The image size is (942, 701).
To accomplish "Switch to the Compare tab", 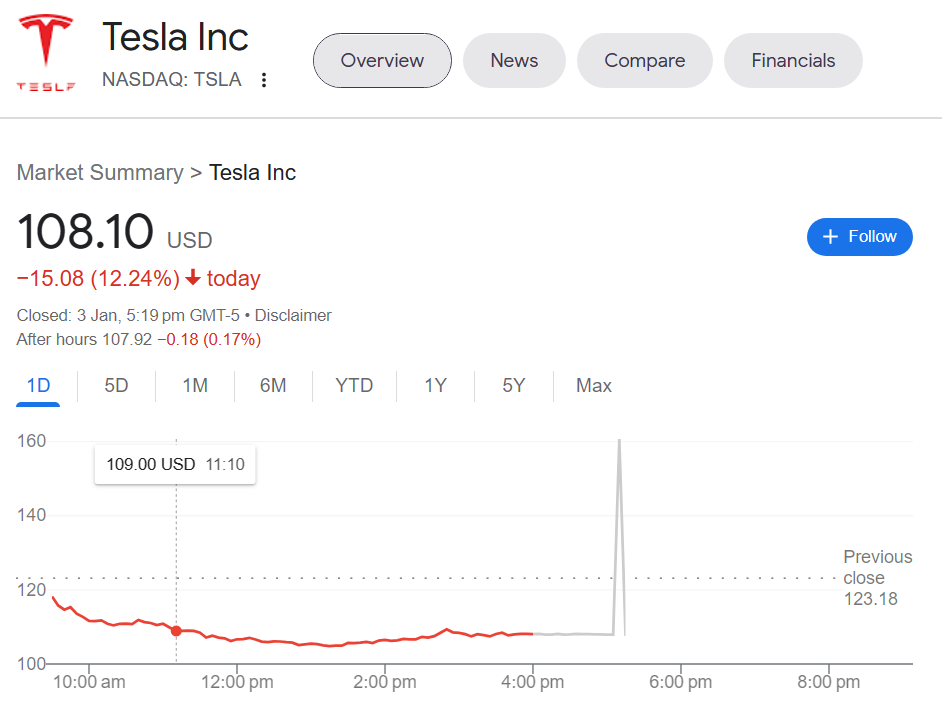I will tap(644, 60).
